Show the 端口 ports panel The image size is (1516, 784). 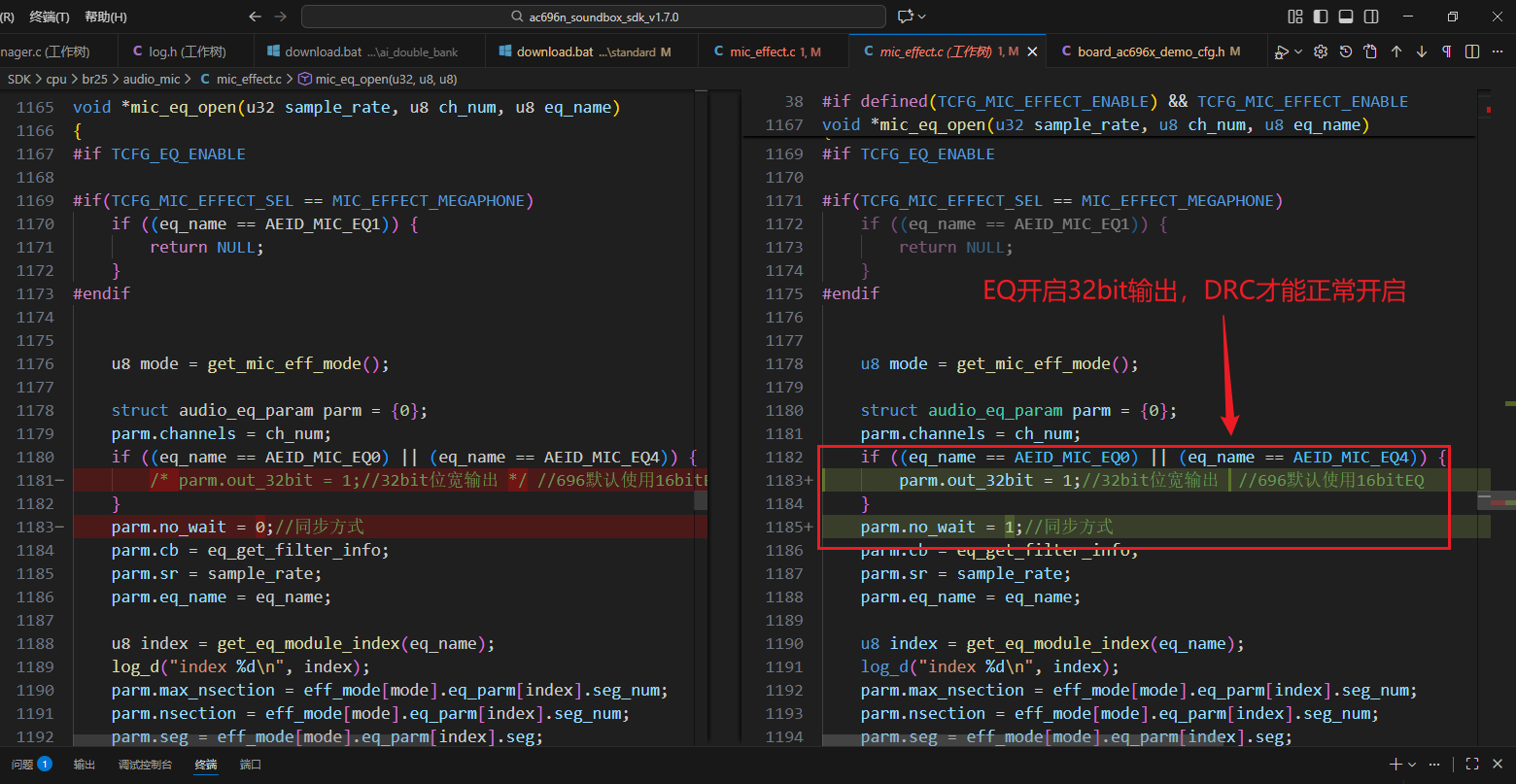251,765
